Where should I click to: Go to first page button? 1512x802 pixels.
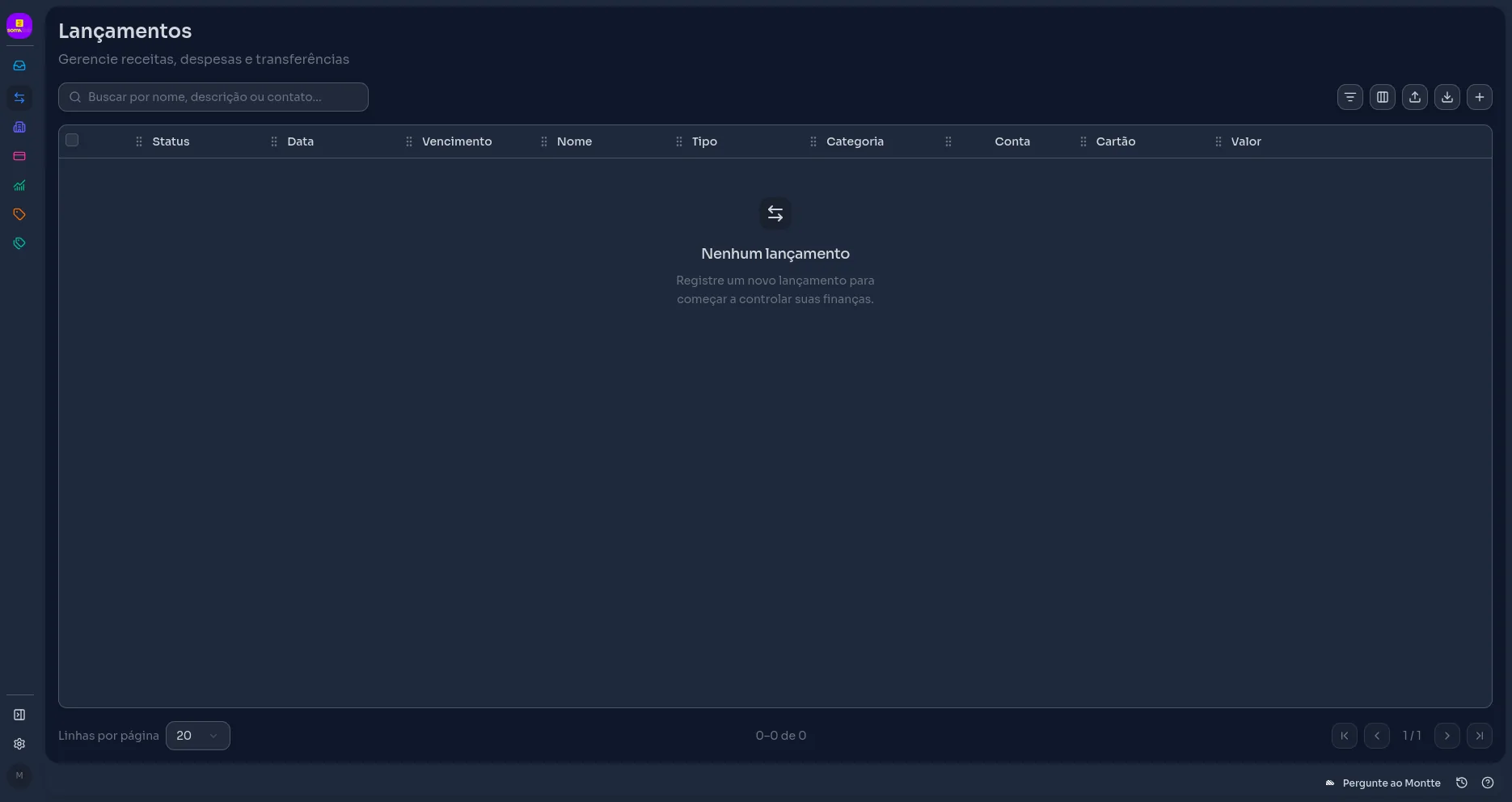(1345, 736)
